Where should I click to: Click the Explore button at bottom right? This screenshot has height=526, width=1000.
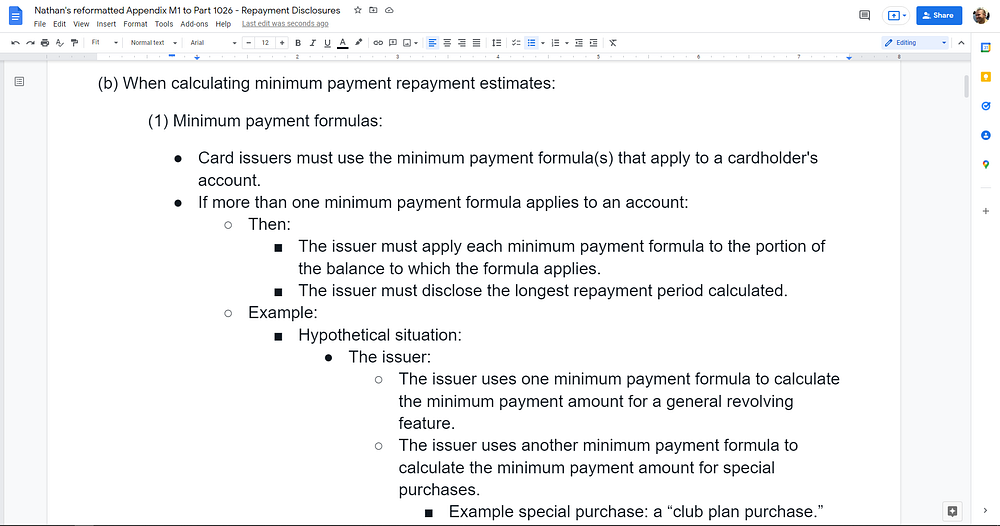(x=952, y=511)
